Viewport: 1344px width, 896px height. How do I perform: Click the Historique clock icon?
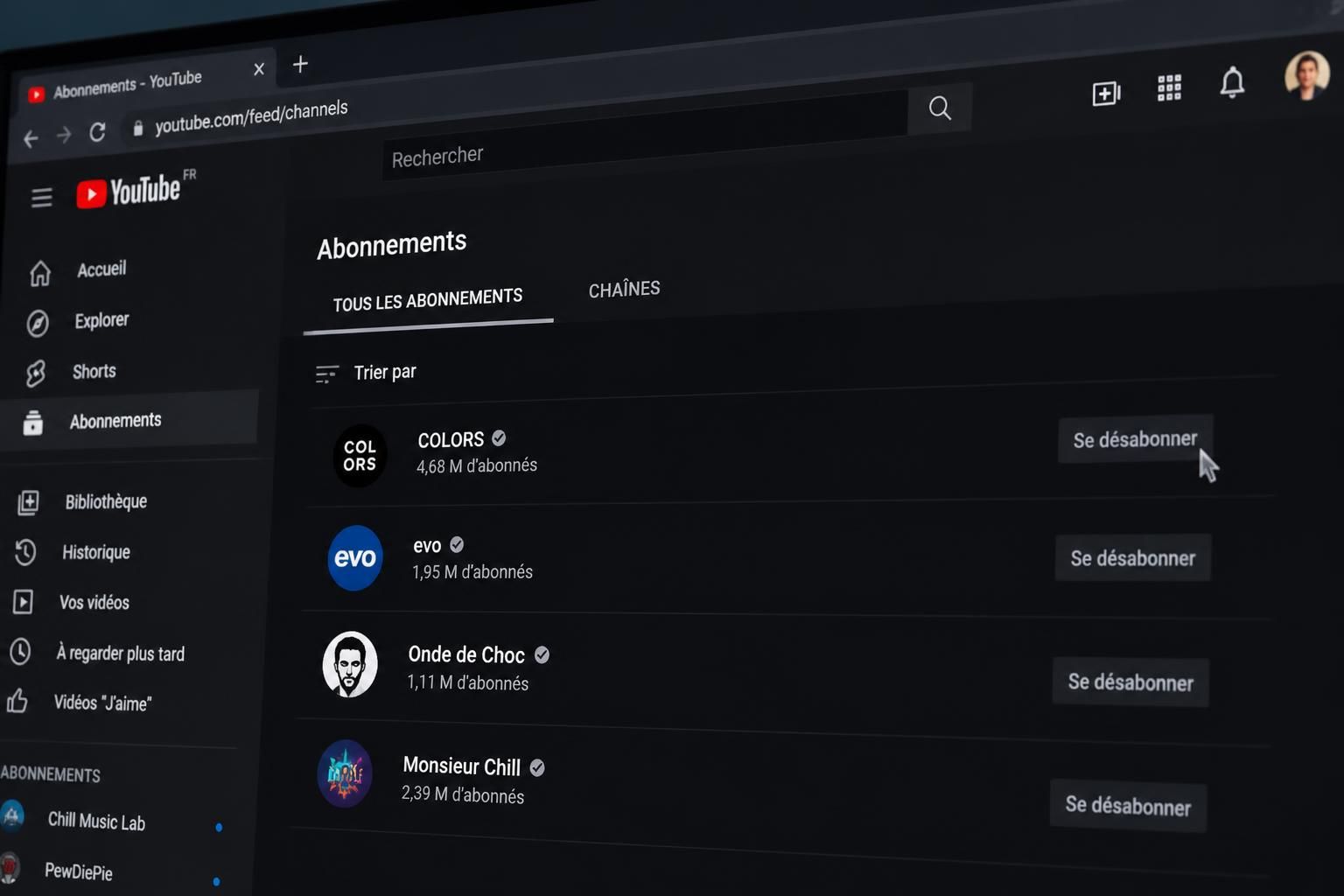(25, 552)
